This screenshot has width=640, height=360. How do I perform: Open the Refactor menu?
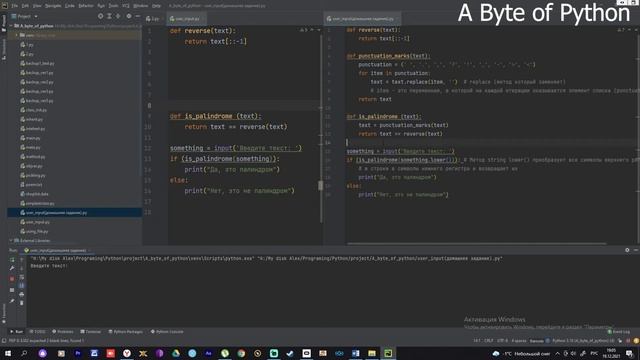pyautogui.click(x=86, y=6)
